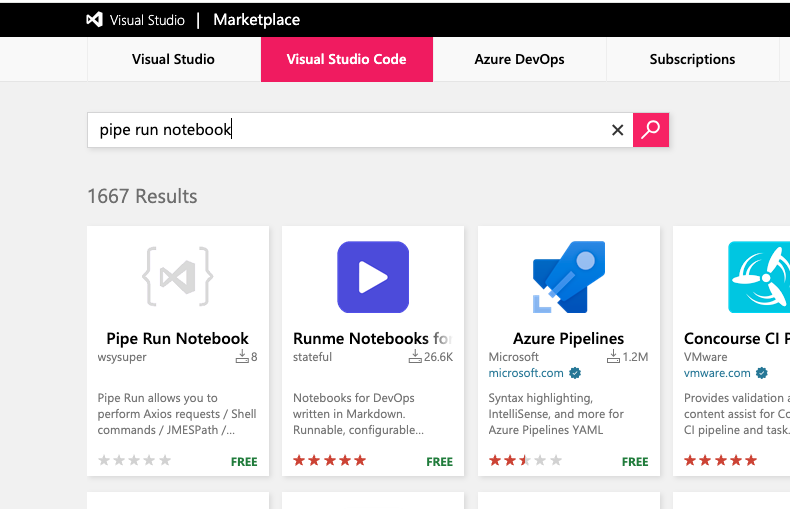Click the Pipe Run Notebook description text
Viewport: 790px width, 509px height.
click(x=177, y=414)
